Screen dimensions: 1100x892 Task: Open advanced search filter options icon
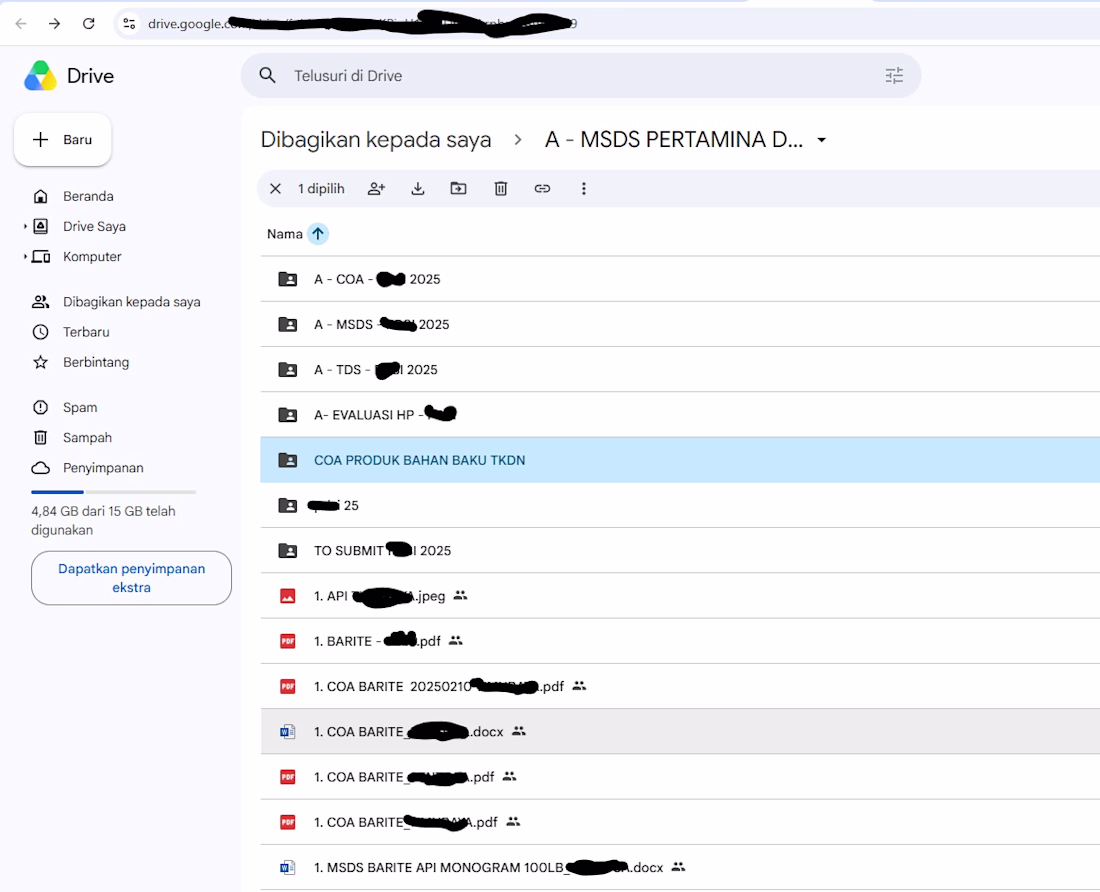[x=894, y=75]
